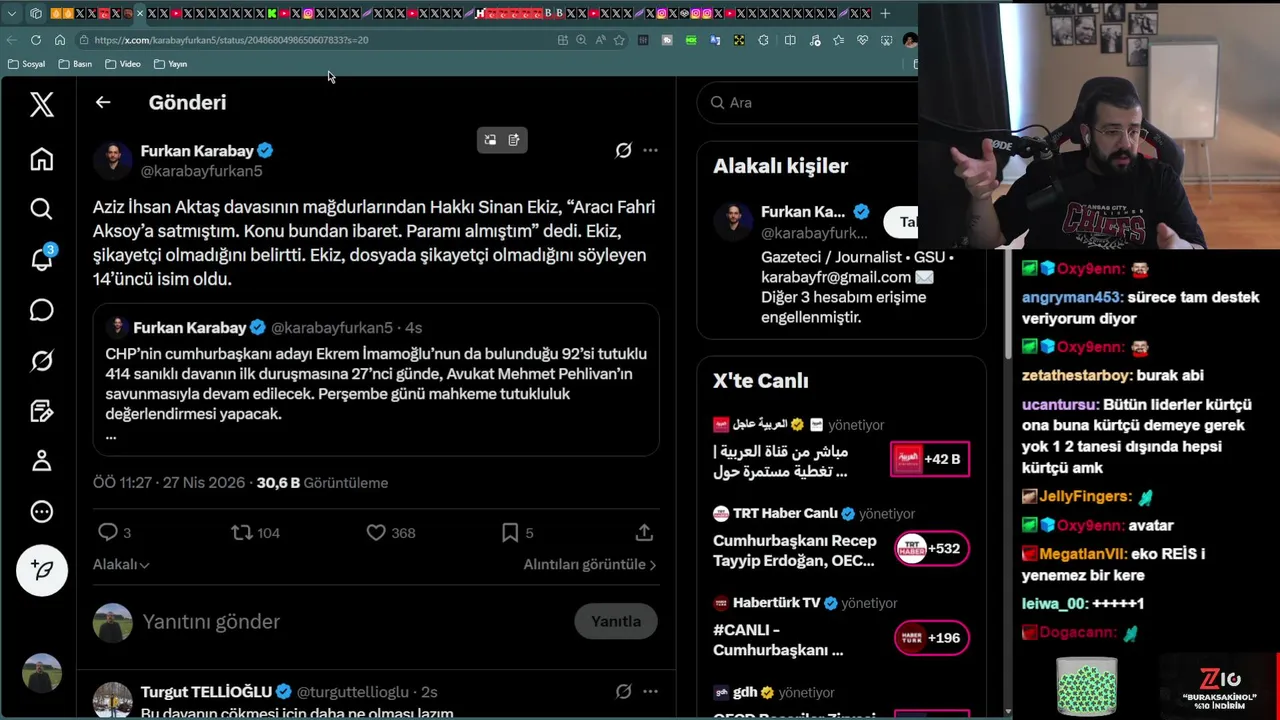Click the browser home button
This screenshot has width=1280, height=720.
pyautogui.click(x=60, y=40)
